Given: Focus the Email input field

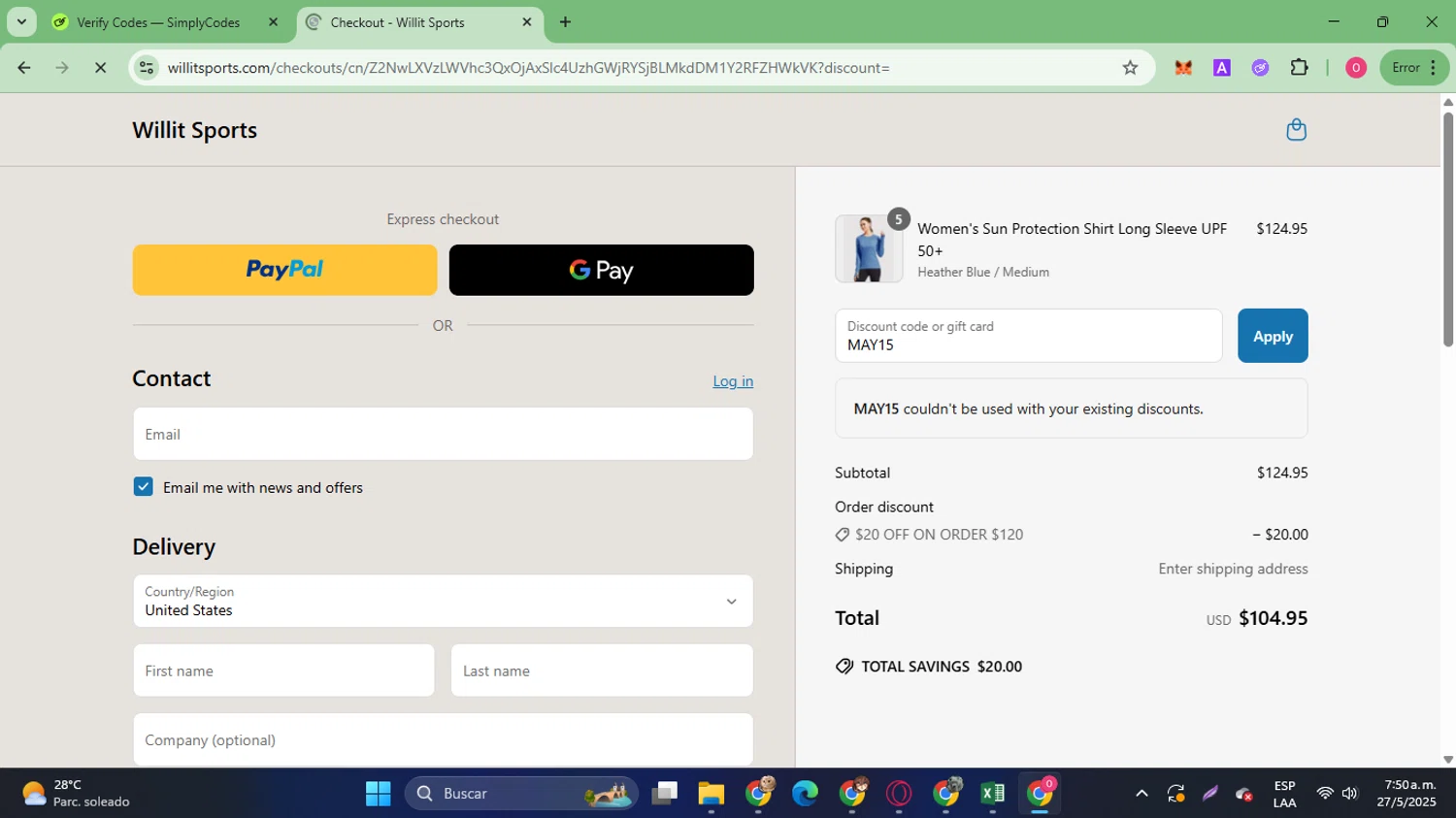Looking at the screenshot, I should pos(443,434).
